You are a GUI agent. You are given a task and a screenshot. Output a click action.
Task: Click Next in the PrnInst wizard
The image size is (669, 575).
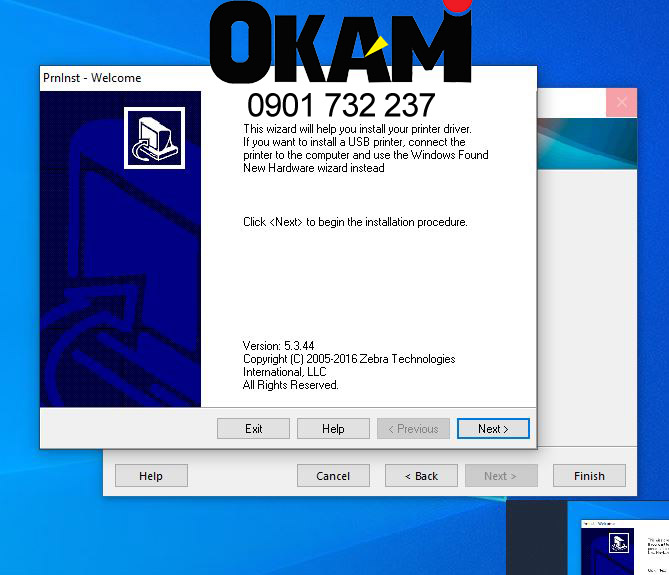(493, 428)
